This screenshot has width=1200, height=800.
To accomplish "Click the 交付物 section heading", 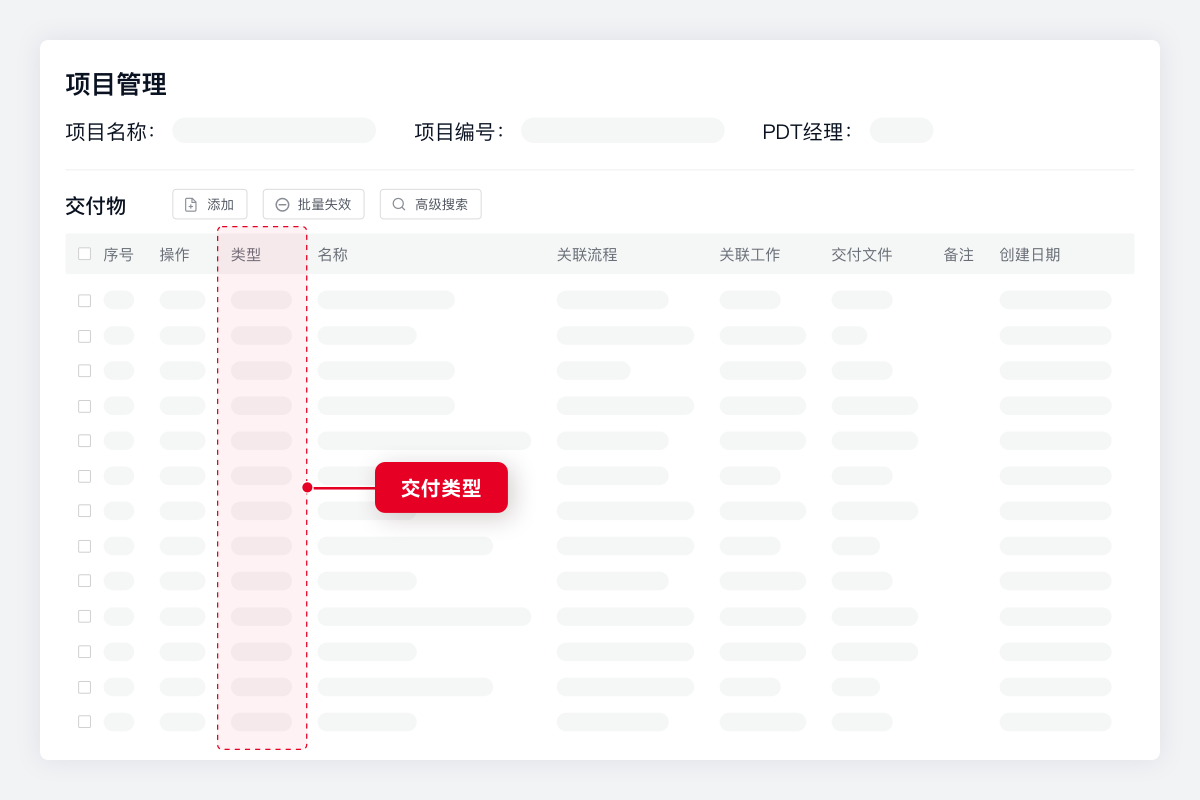I will (96, 206).
